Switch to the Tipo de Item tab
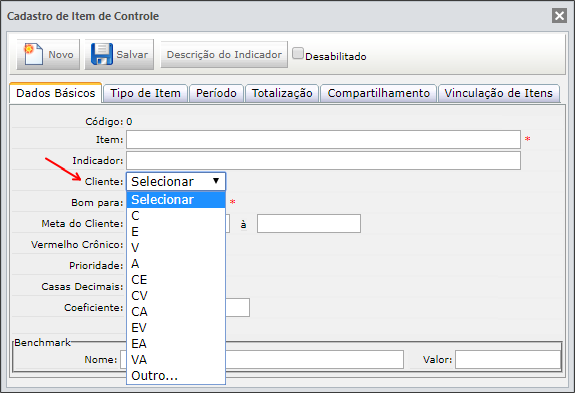The height and width of the screenshot is (393, 575). pos(145,93)
